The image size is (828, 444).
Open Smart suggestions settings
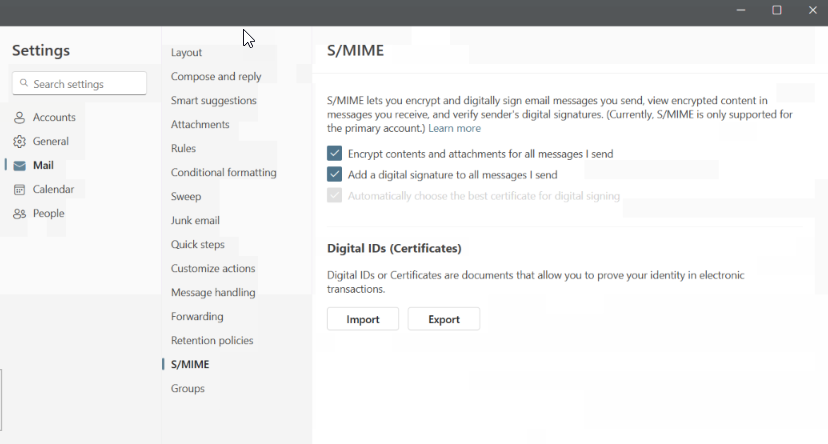[x=214, y=100]
